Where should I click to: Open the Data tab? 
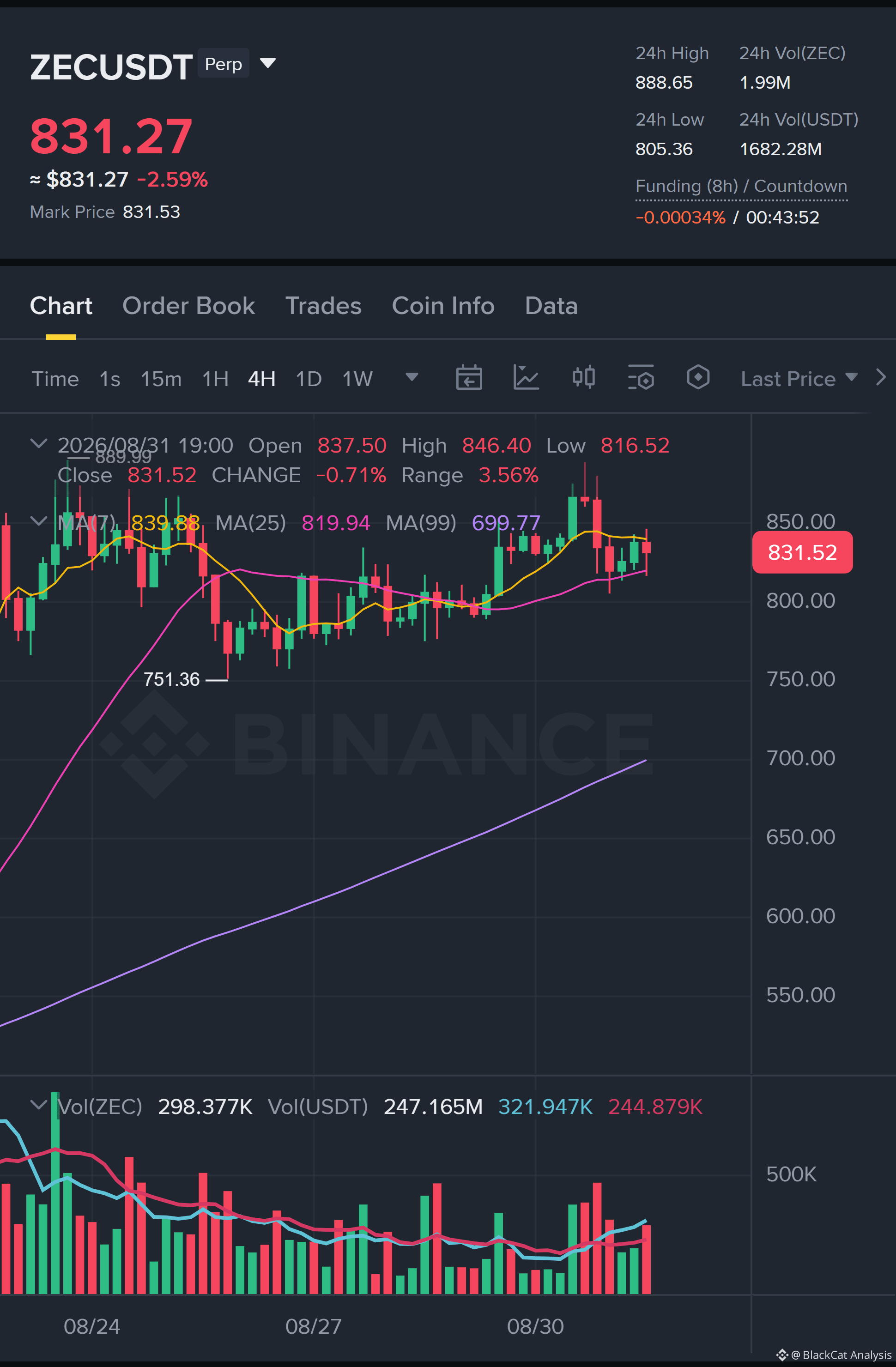551,306
